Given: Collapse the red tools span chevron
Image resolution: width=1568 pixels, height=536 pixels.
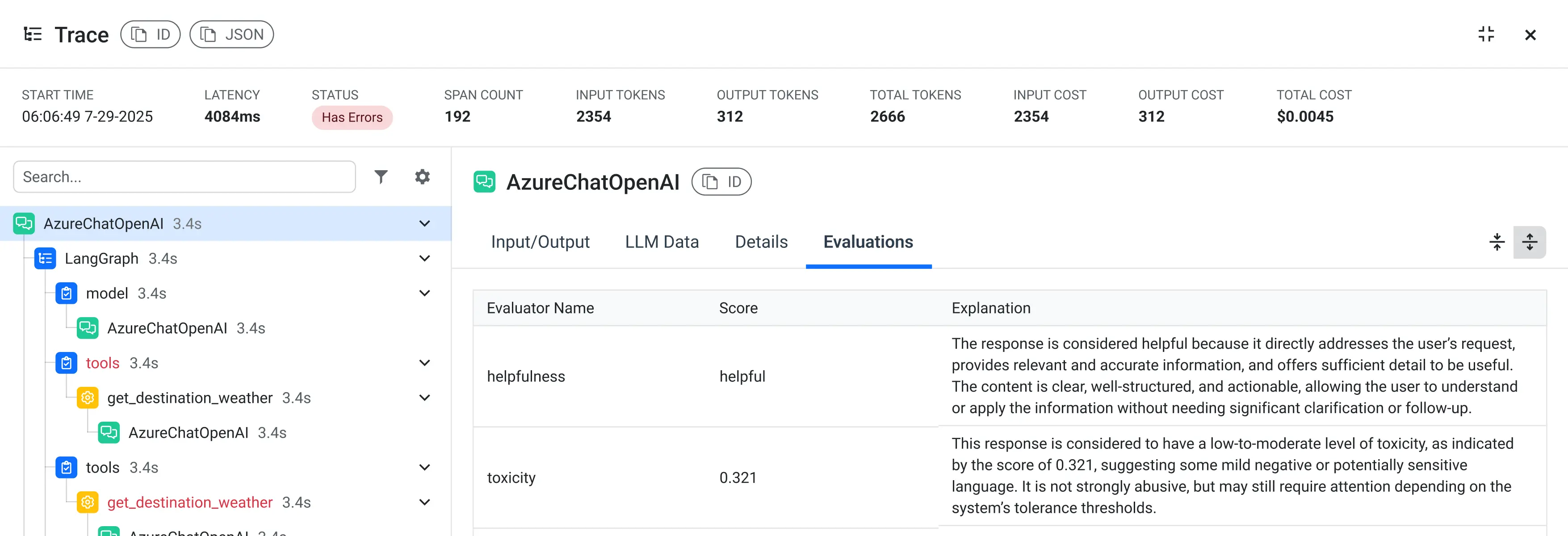Looking at the screenshot, I should click(424, 363).
